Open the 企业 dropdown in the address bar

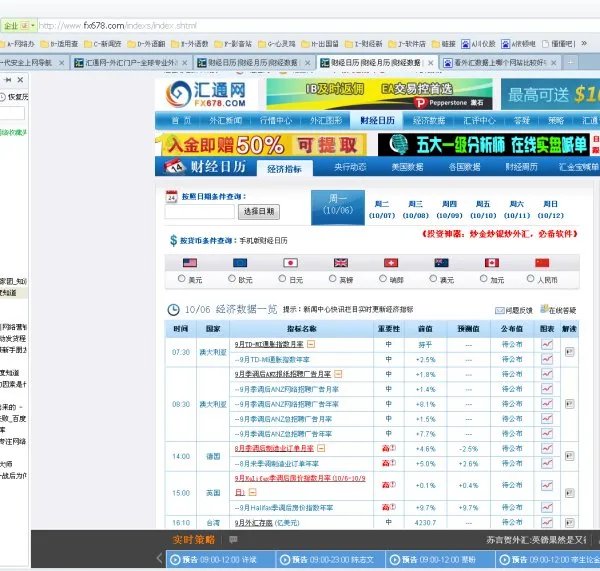pyautogui.click(x=20, y=25)
